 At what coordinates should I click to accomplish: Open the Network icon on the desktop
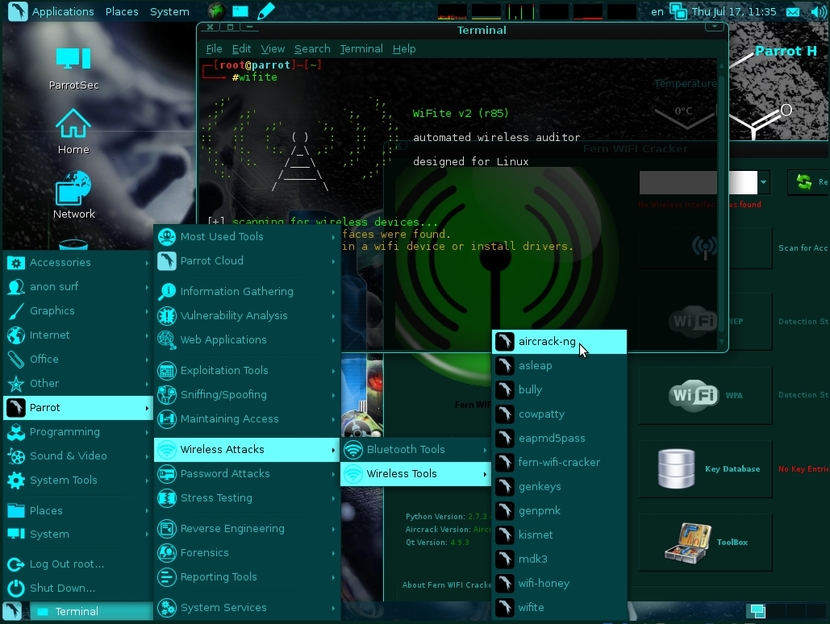point(72,190)
